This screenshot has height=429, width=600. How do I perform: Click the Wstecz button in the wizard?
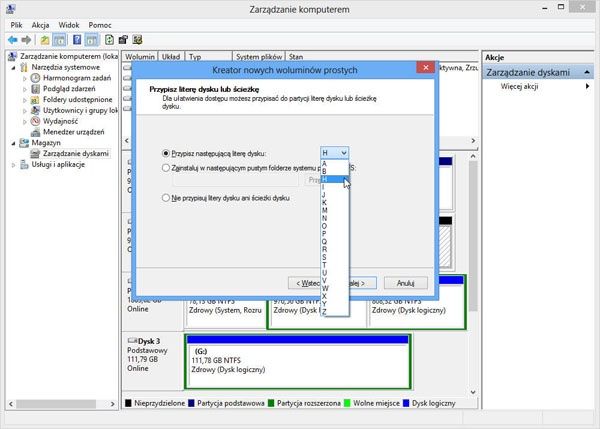pos(305,283)
